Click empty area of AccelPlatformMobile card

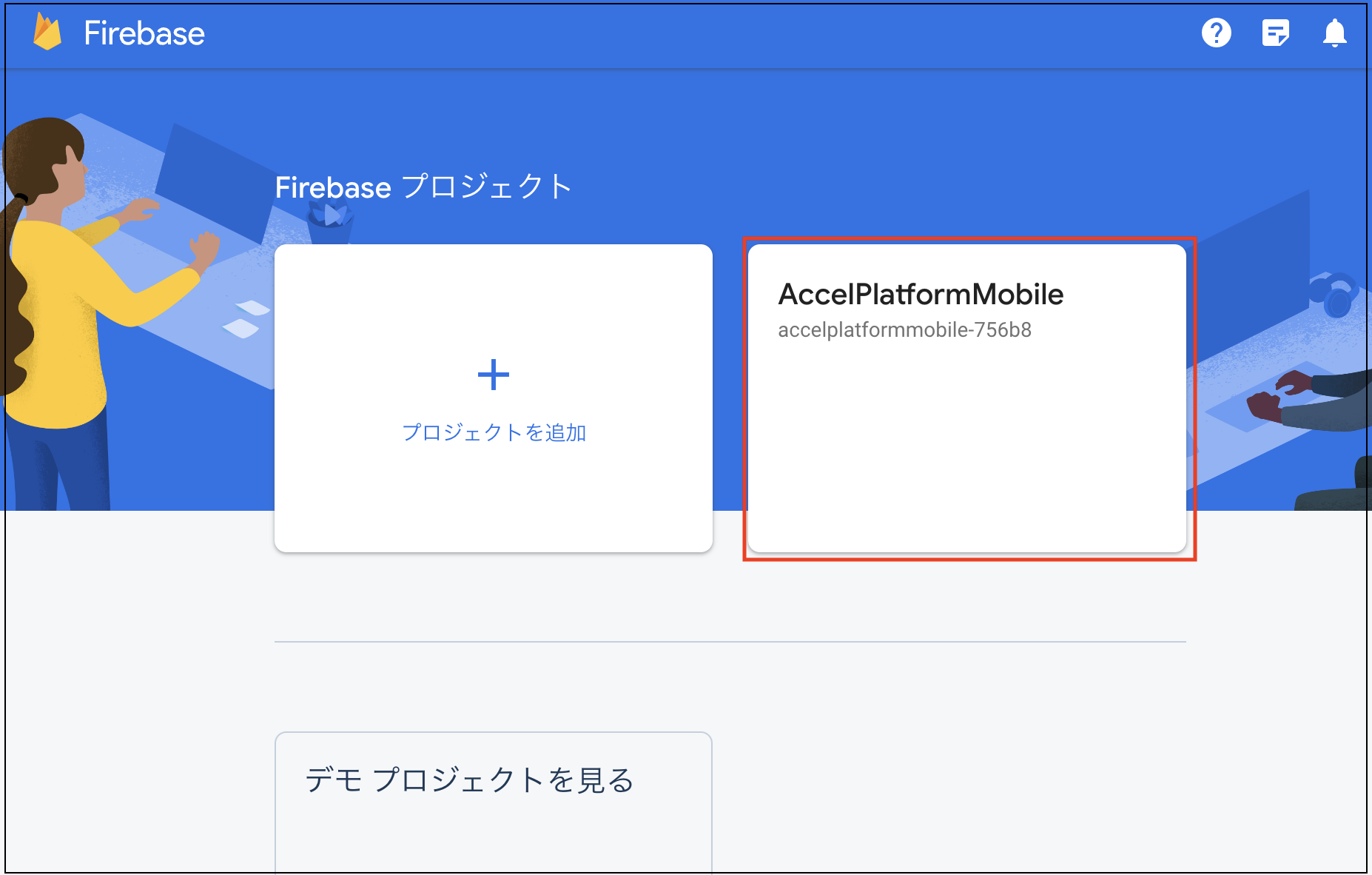966,452
